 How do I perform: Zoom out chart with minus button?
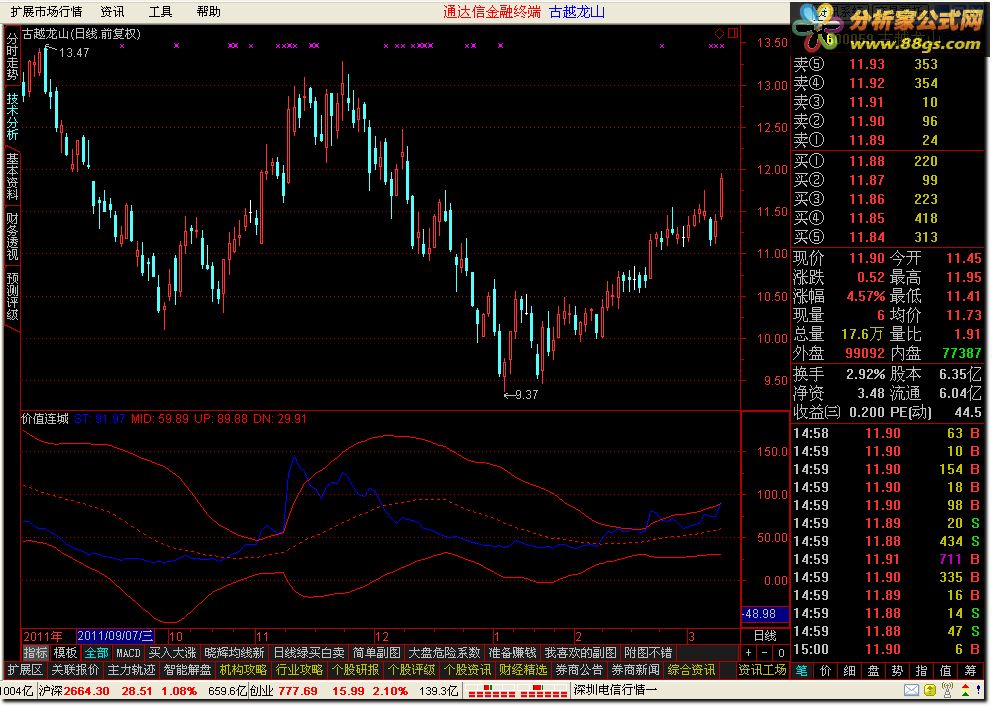tap(765, 653)
